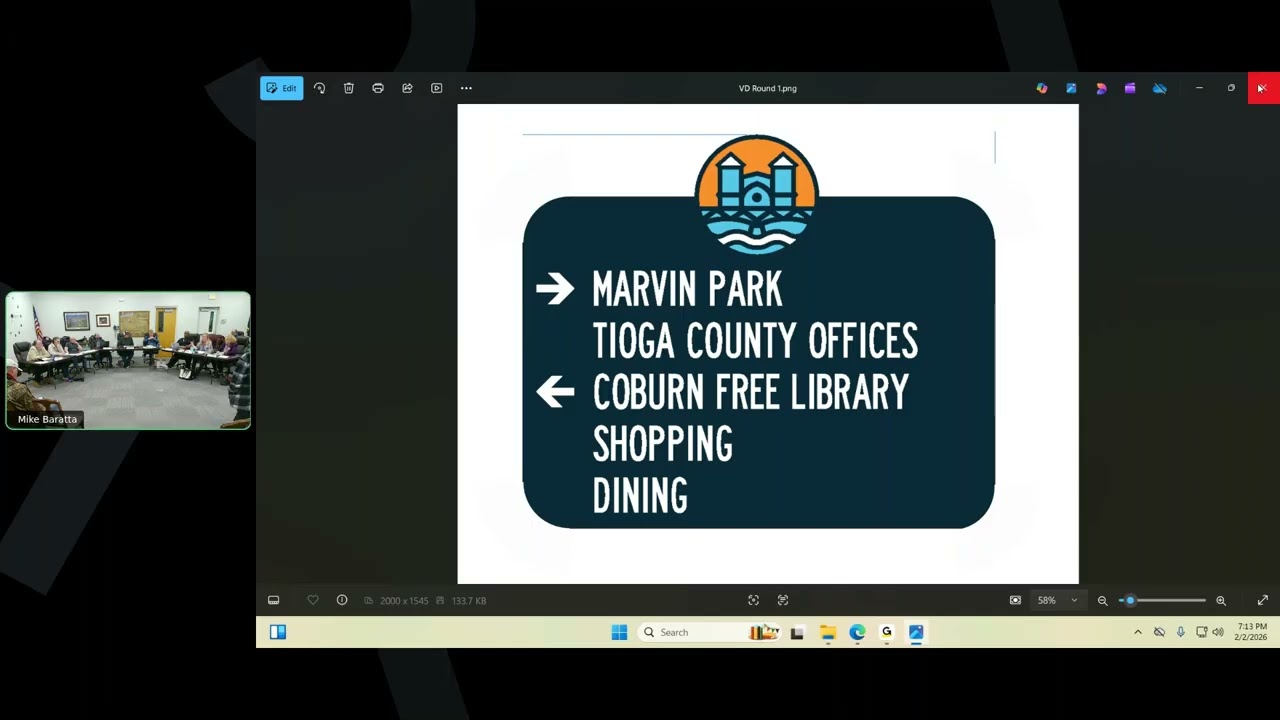This screenshot has height=720, width=1280.
Task: Open Microsoft Copilot/365 icon in title bar
Action: click(x=1042, y=88)
